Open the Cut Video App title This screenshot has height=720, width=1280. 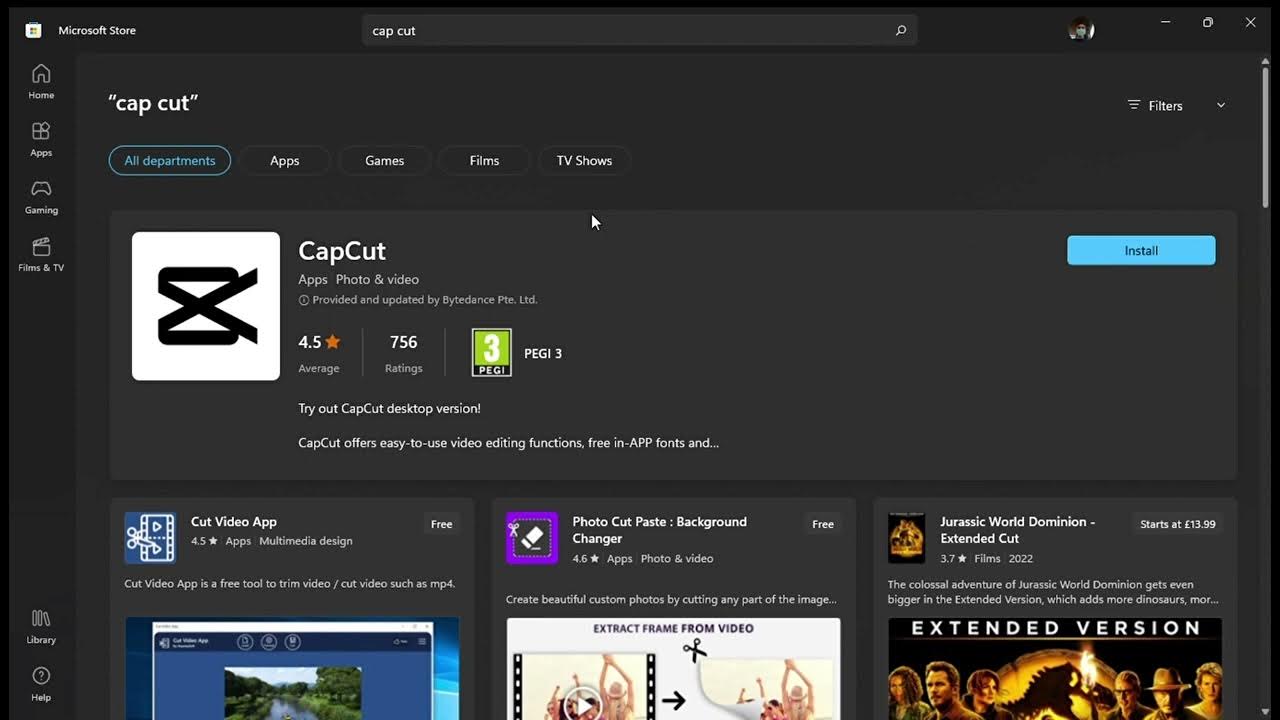(x=234, y=522)
